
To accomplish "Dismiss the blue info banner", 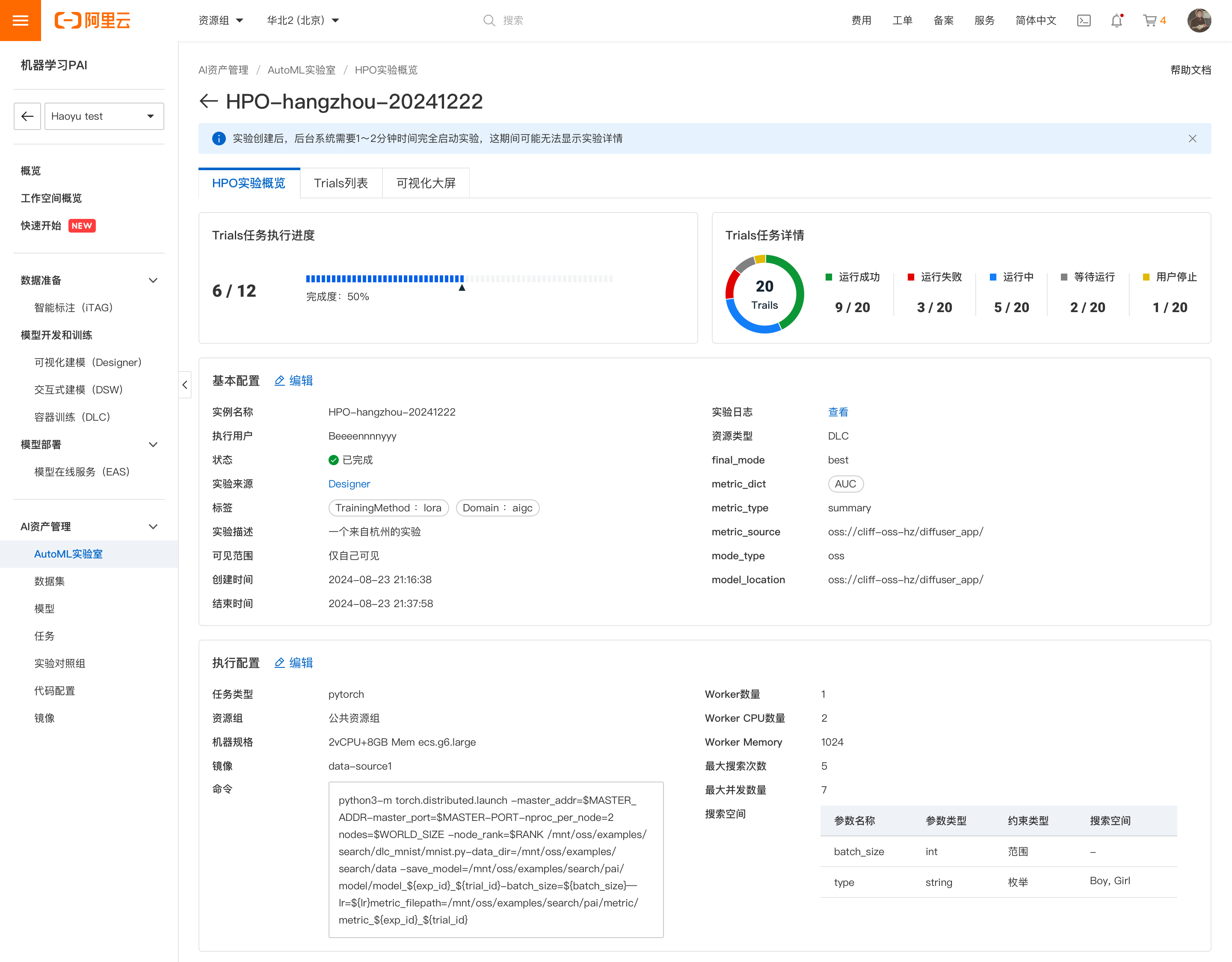I will (x=1192, y=139).
